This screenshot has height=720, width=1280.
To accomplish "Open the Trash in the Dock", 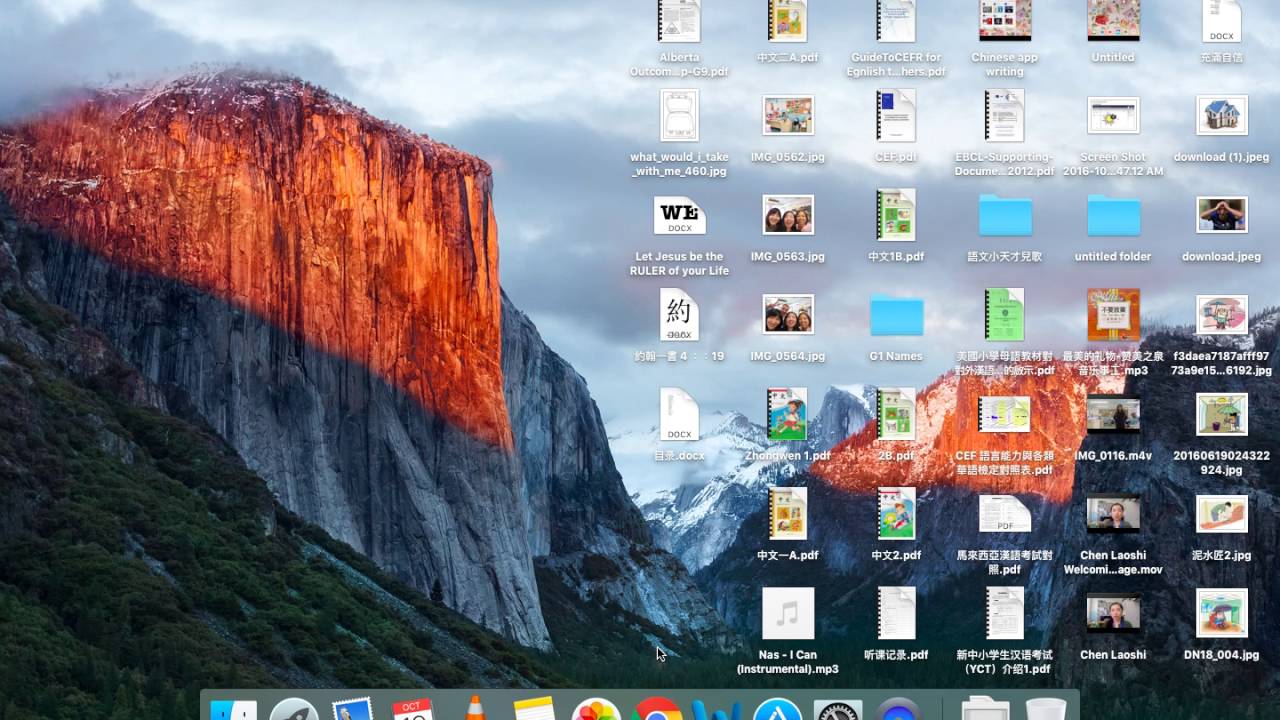I will click(1045, 709).
